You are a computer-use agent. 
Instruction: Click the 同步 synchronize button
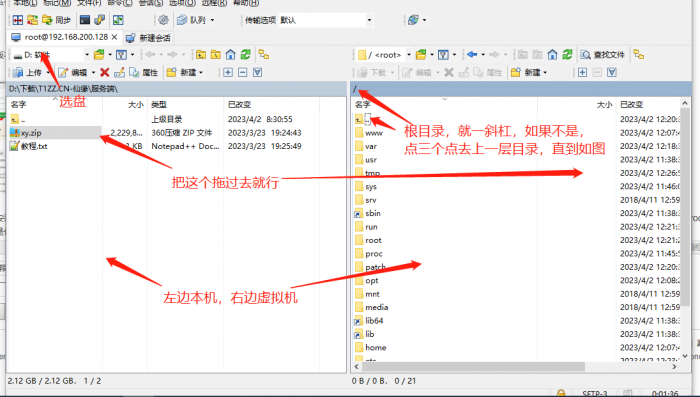[56, 20]
